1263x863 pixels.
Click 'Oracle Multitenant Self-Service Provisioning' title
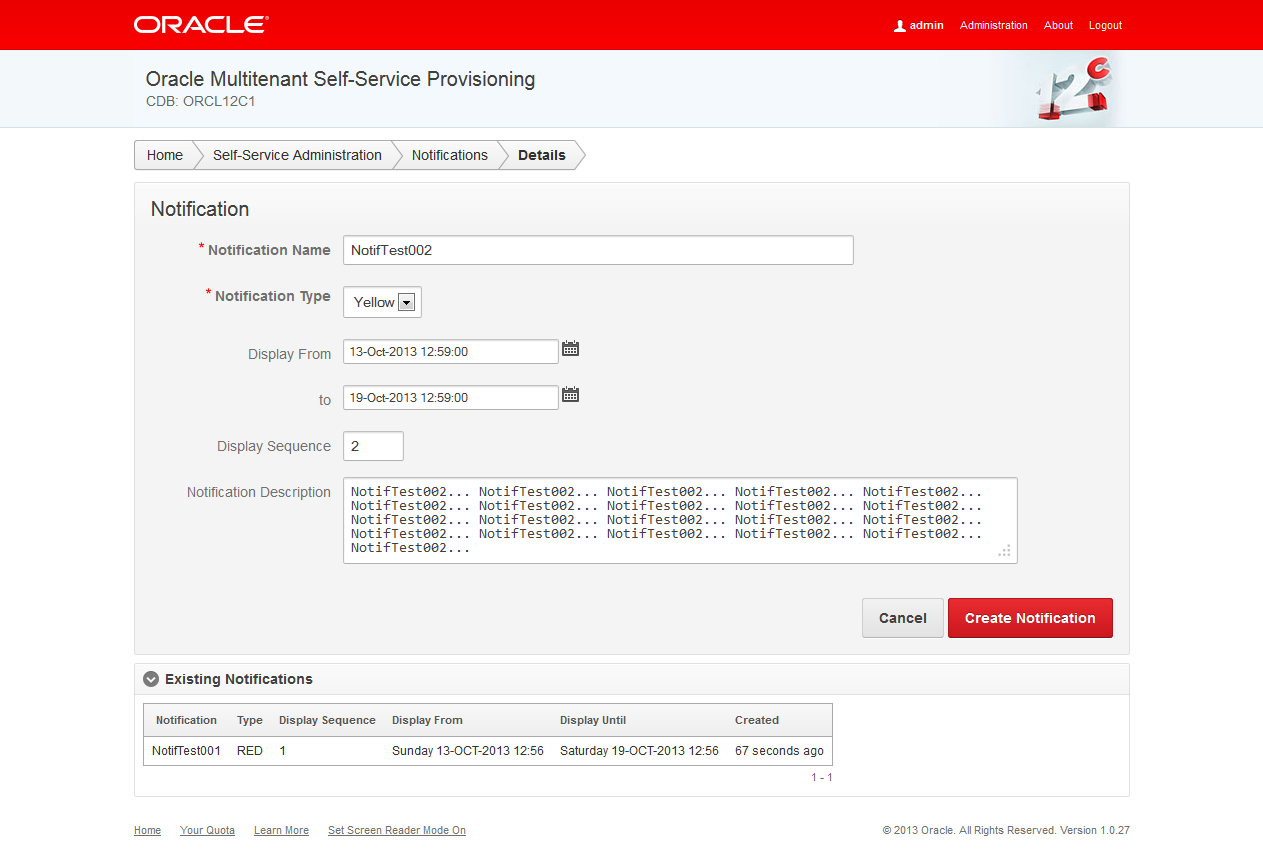coord(340,79)
